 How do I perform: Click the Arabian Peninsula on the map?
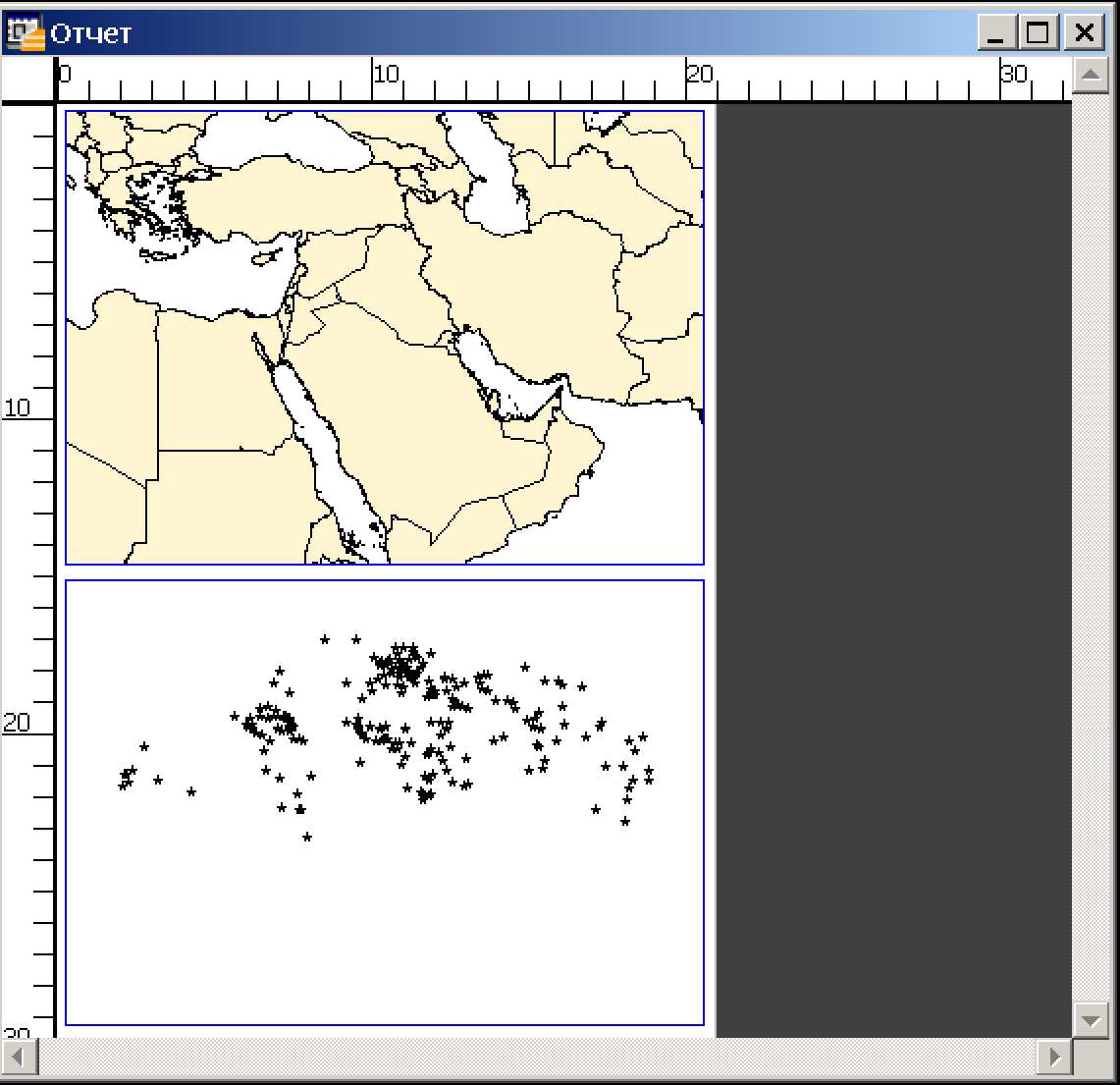click(x=422, y=432)
